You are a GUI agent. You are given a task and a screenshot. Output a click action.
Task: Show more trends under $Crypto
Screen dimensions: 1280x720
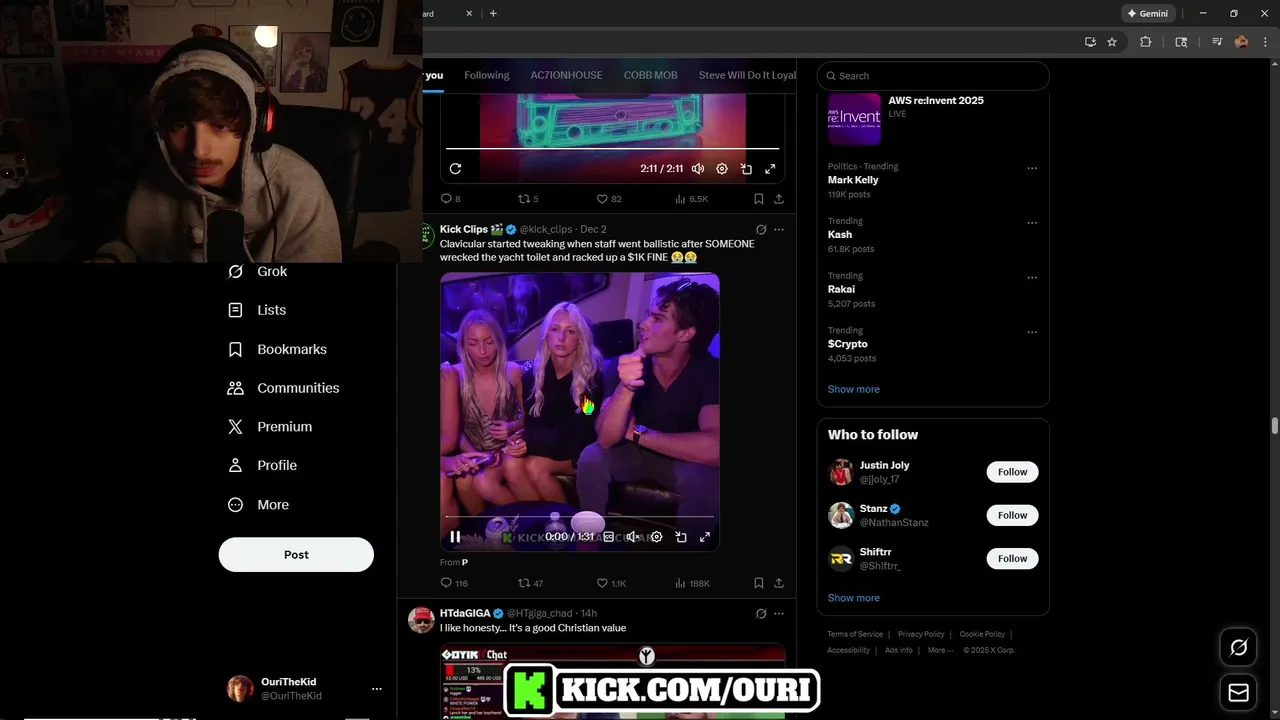click(853, 389)
